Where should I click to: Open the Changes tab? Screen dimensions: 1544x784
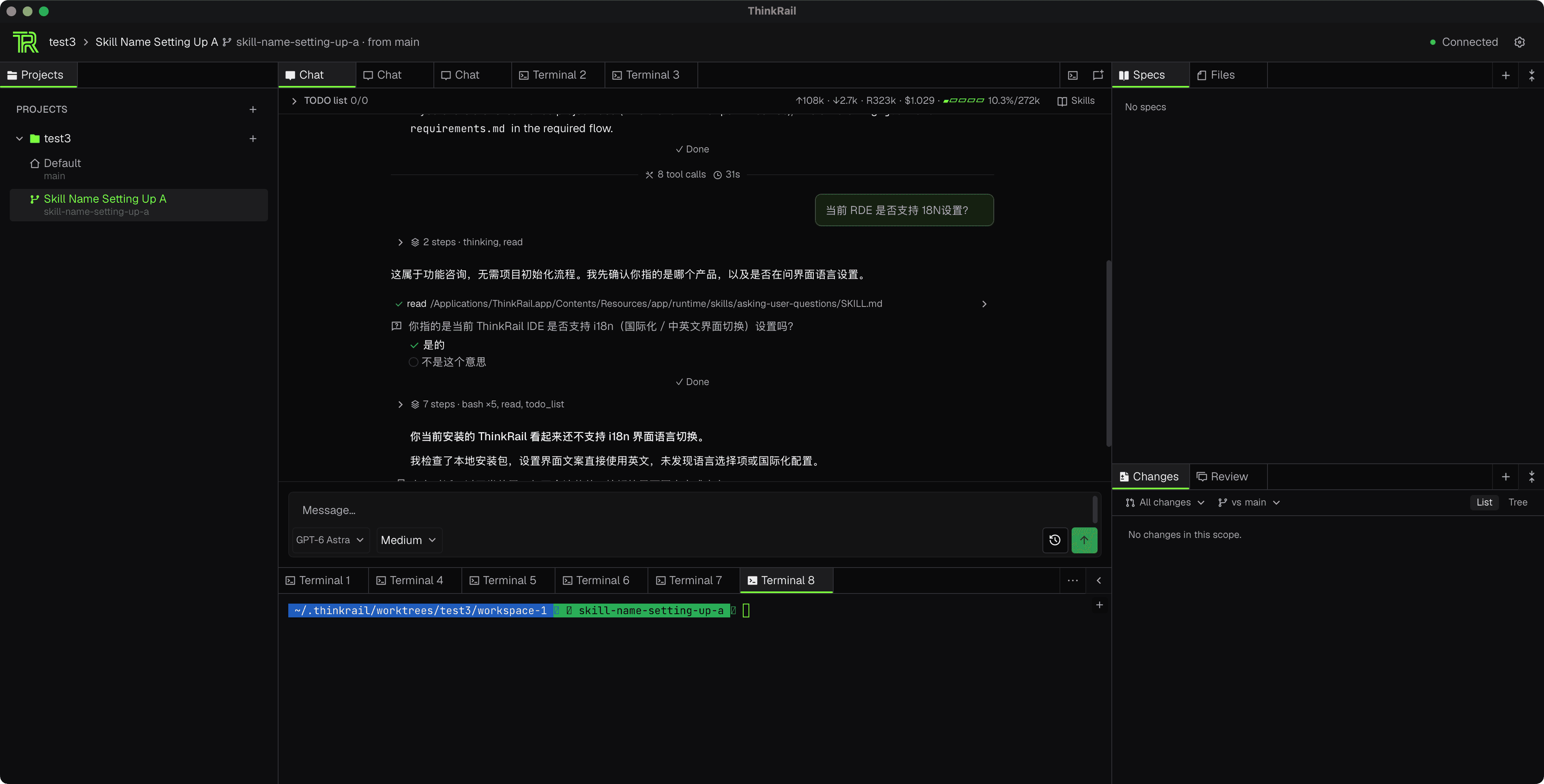tap(1151, 476)
